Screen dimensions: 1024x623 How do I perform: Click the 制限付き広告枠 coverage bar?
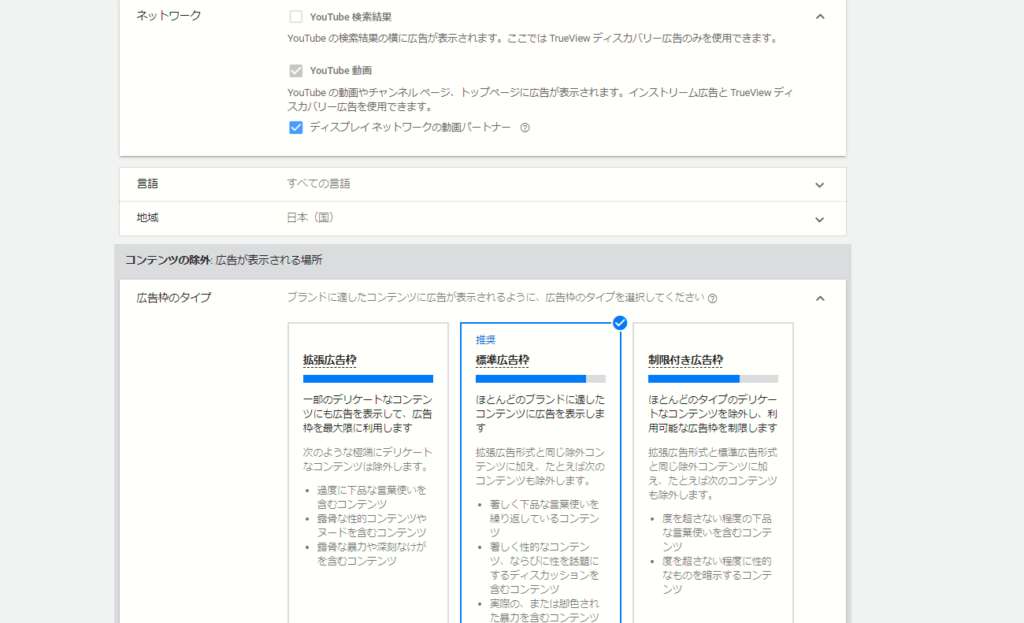pos(713,379)
